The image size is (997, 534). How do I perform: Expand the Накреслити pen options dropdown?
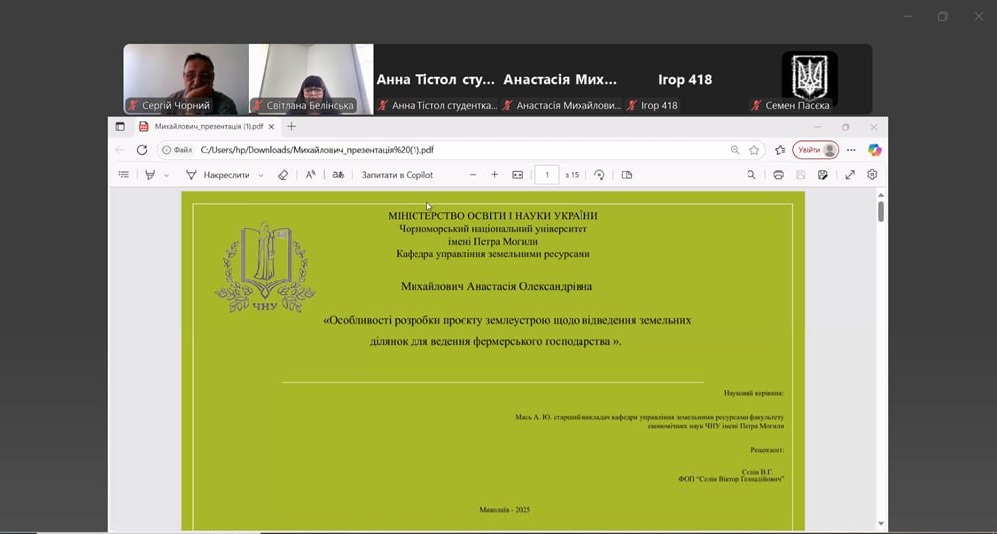tap(261, 175)
